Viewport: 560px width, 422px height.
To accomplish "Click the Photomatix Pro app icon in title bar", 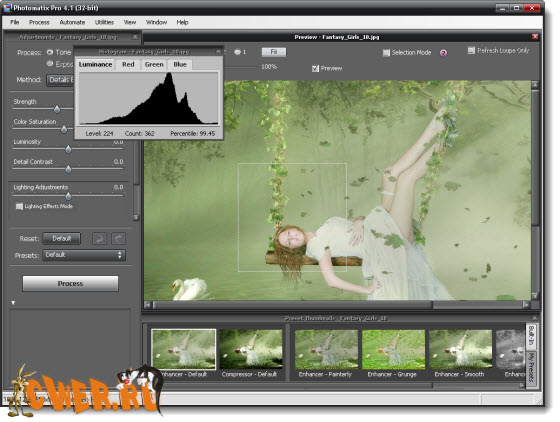I will tap(7, 7).
